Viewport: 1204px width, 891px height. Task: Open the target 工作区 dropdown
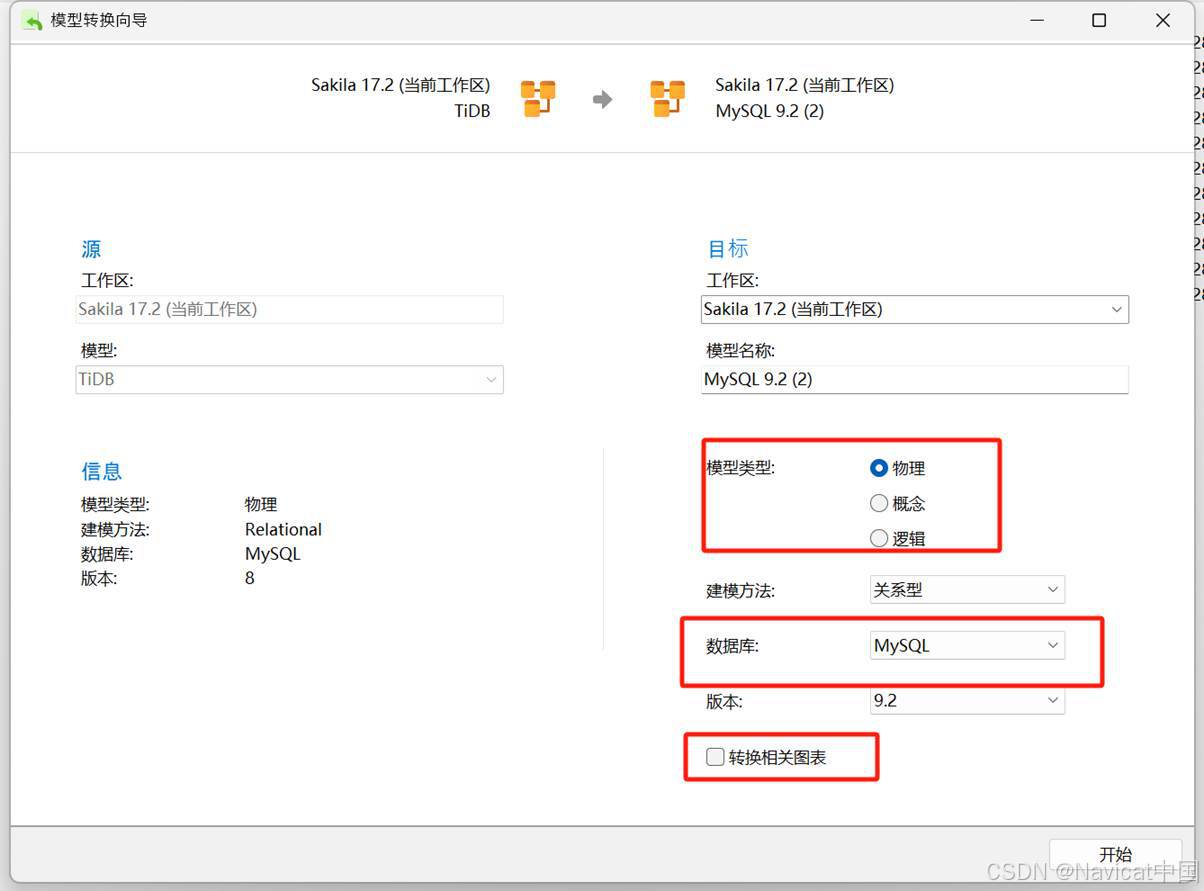point(915,310)
